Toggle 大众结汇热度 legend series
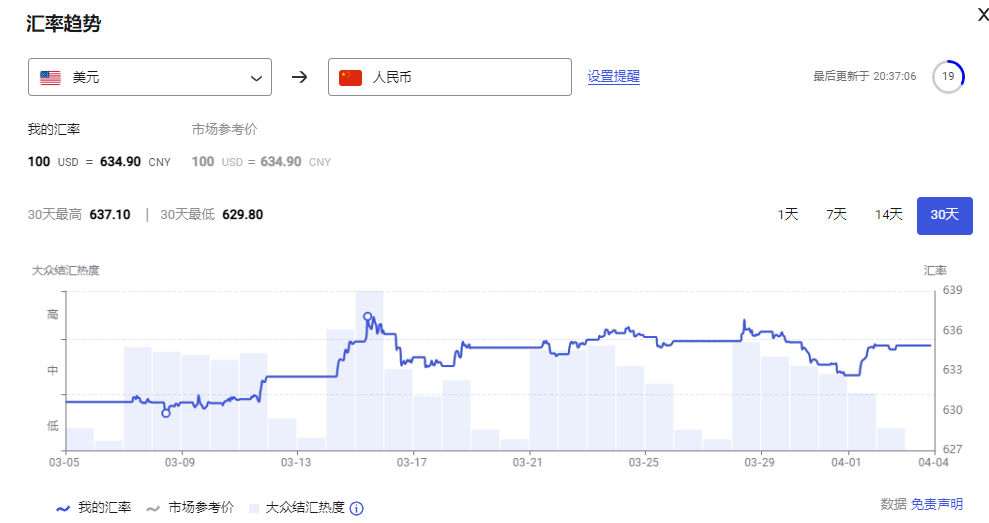This screenshot has width=989, height=523. tap(297, 508)
